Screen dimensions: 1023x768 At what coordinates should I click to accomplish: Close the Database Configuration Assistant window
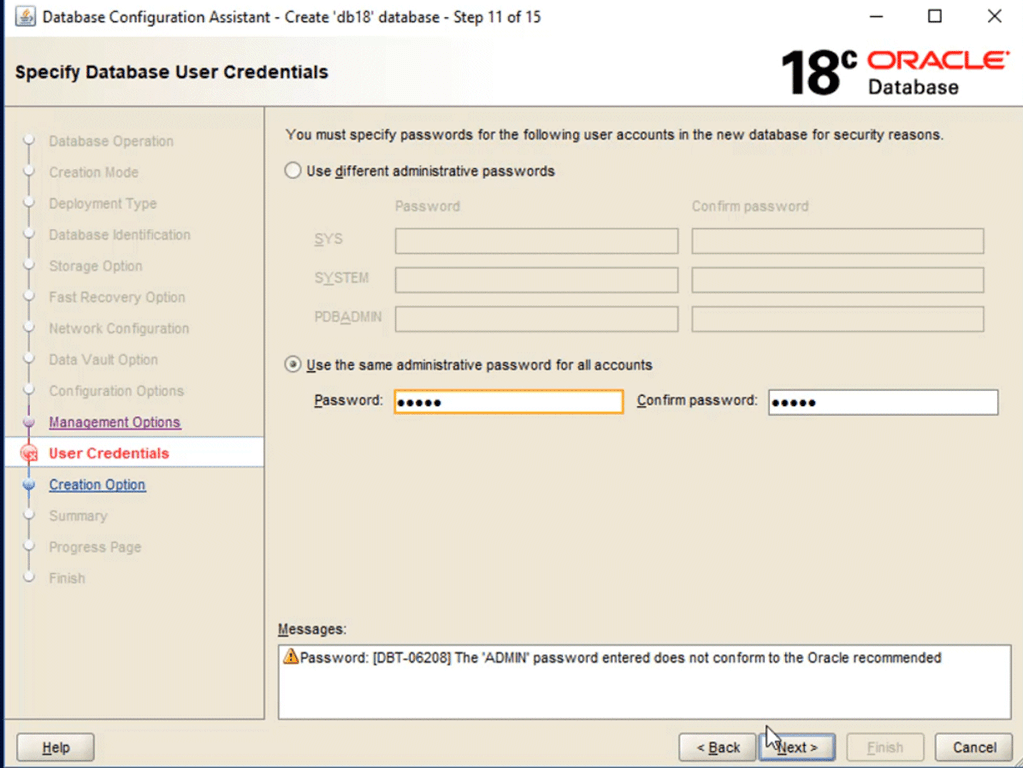[x=994, y=16]
